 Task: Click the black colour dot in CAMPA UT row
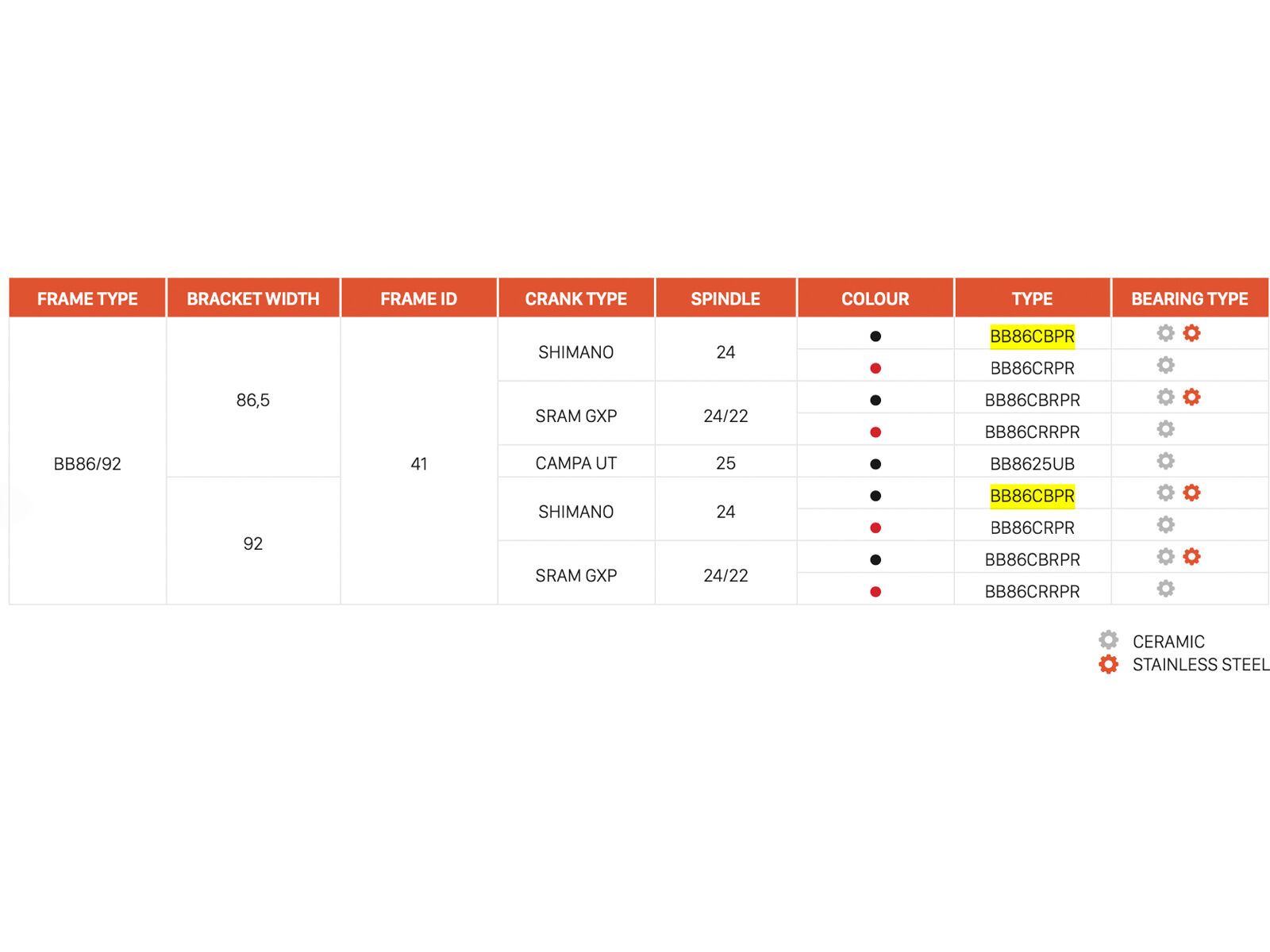876,464
